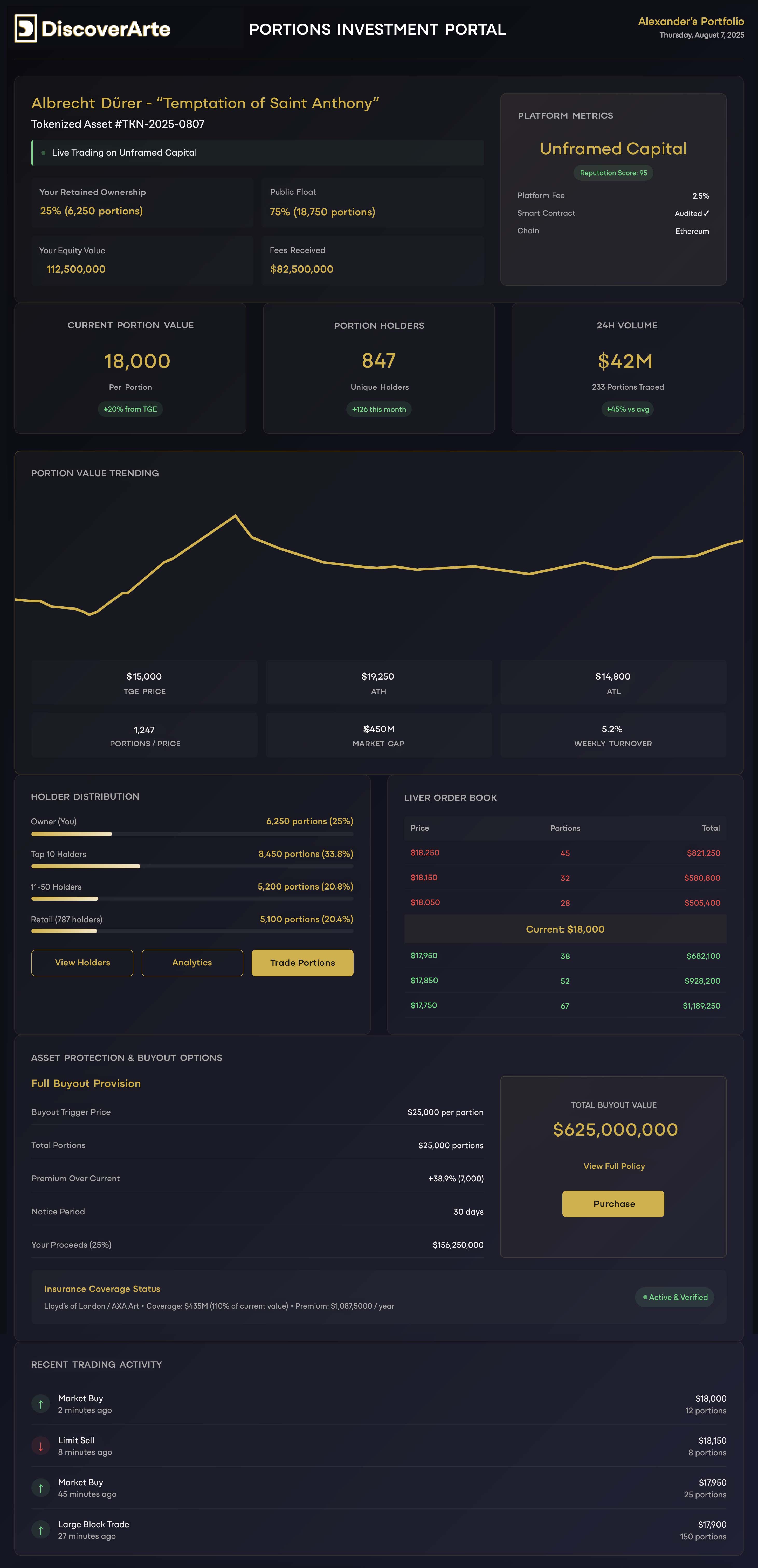Click the Unframed Capital platform name
The image size is (758, 1568).
tap(613, 149)
